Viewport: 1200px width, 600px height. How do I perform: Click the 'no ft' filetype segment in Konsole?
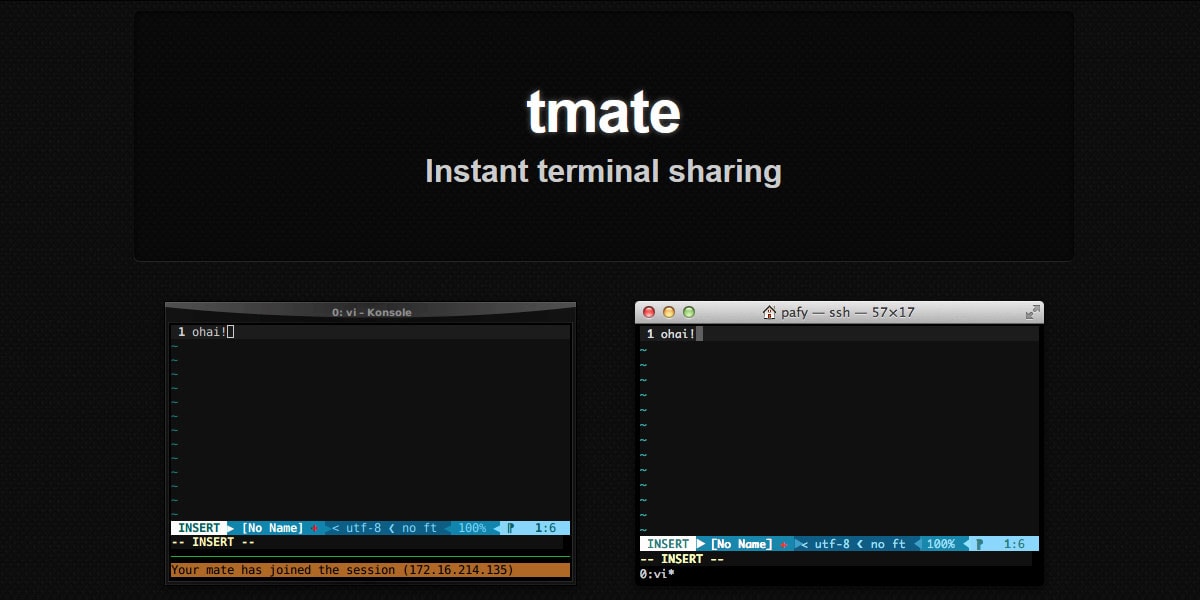coord(419,528)
